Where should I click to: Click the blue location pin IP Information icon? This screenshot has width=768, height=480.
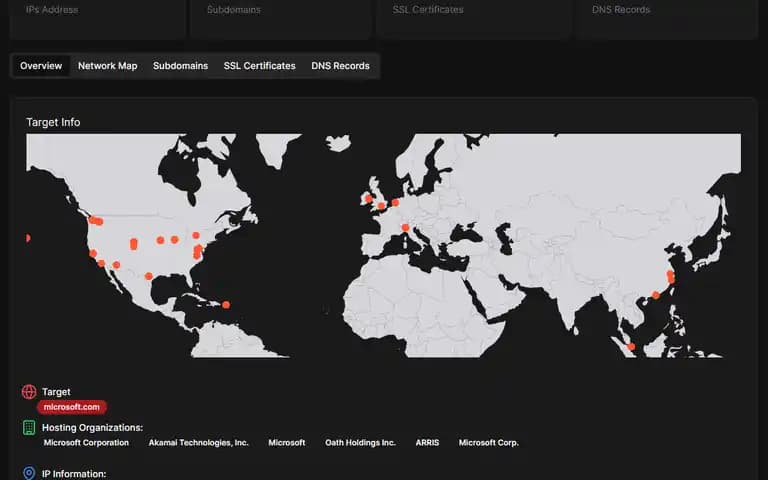(x=29, y=473)
